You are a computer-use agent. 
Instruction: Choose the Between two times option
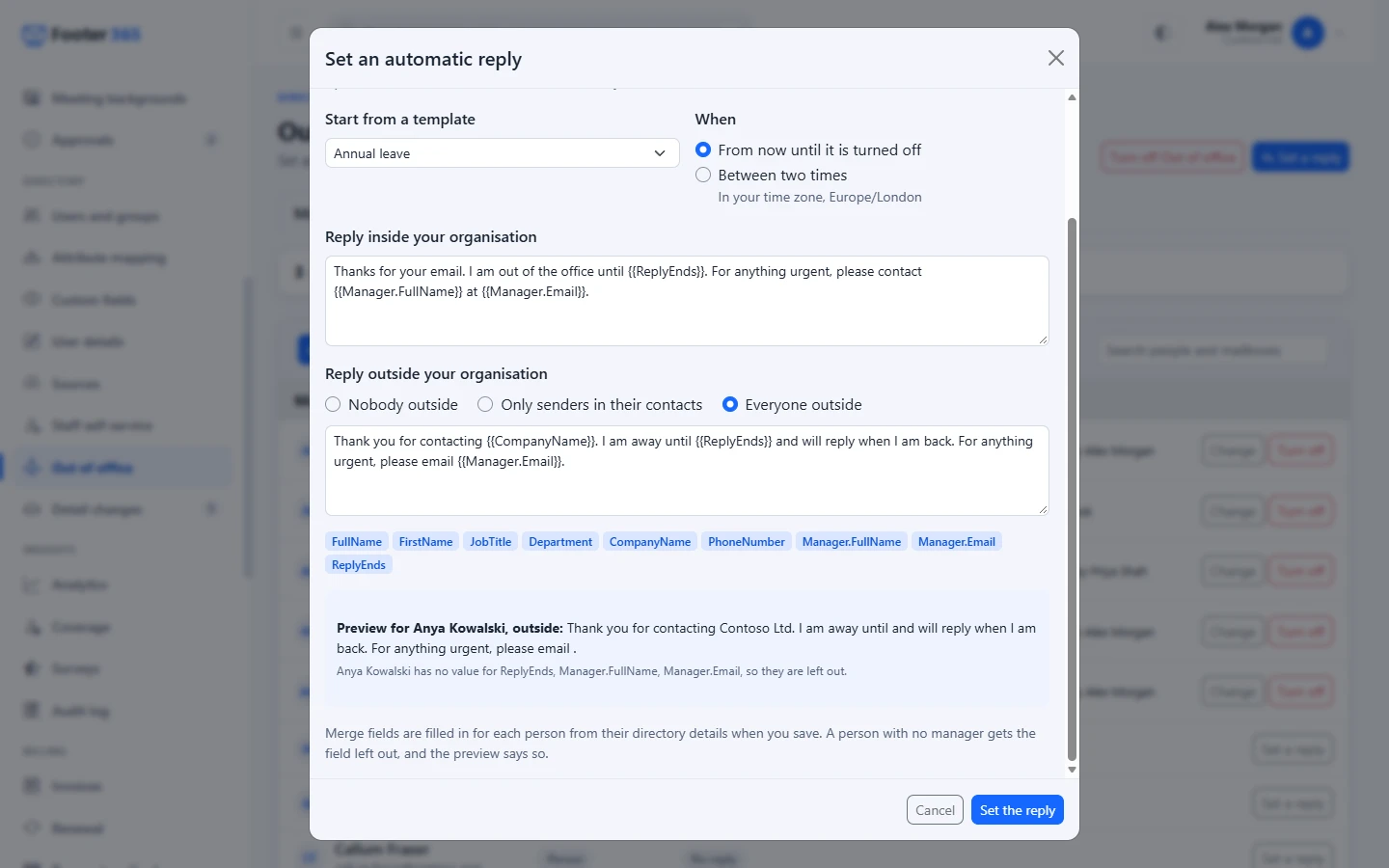click(x=703, y=175)
